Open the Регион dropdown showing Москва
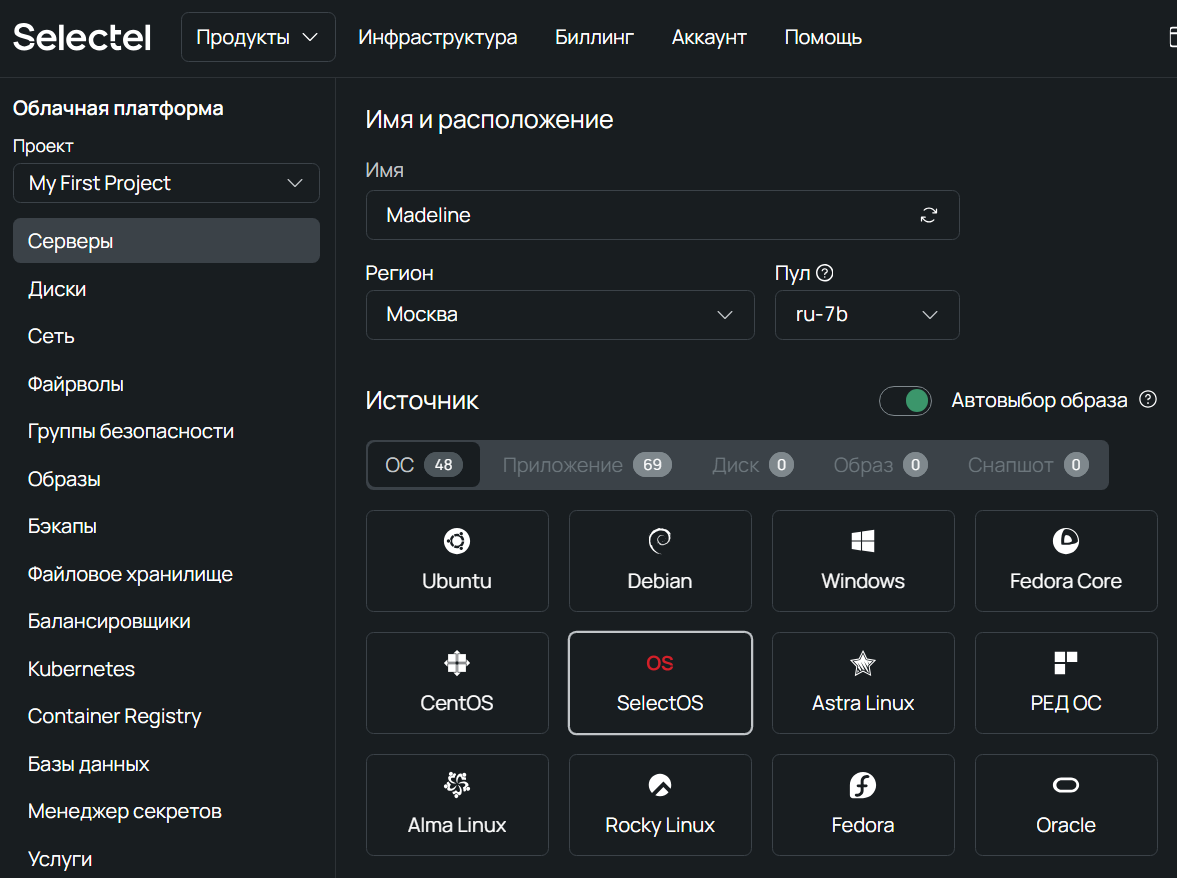This screenshot has height=878, width=1177. tap(560, 315)
